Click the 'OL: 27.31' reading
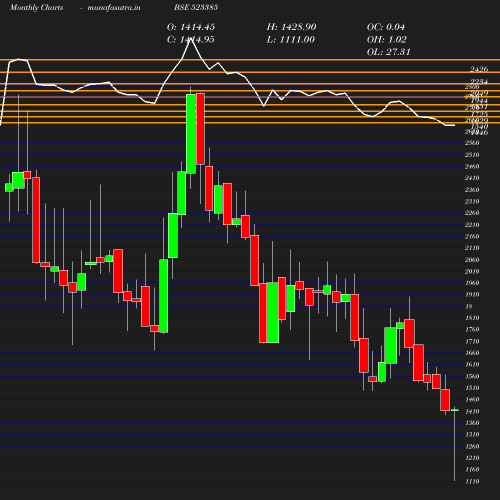Image resolution: width=500 pixels, height=500 pixels. (389, 52)
